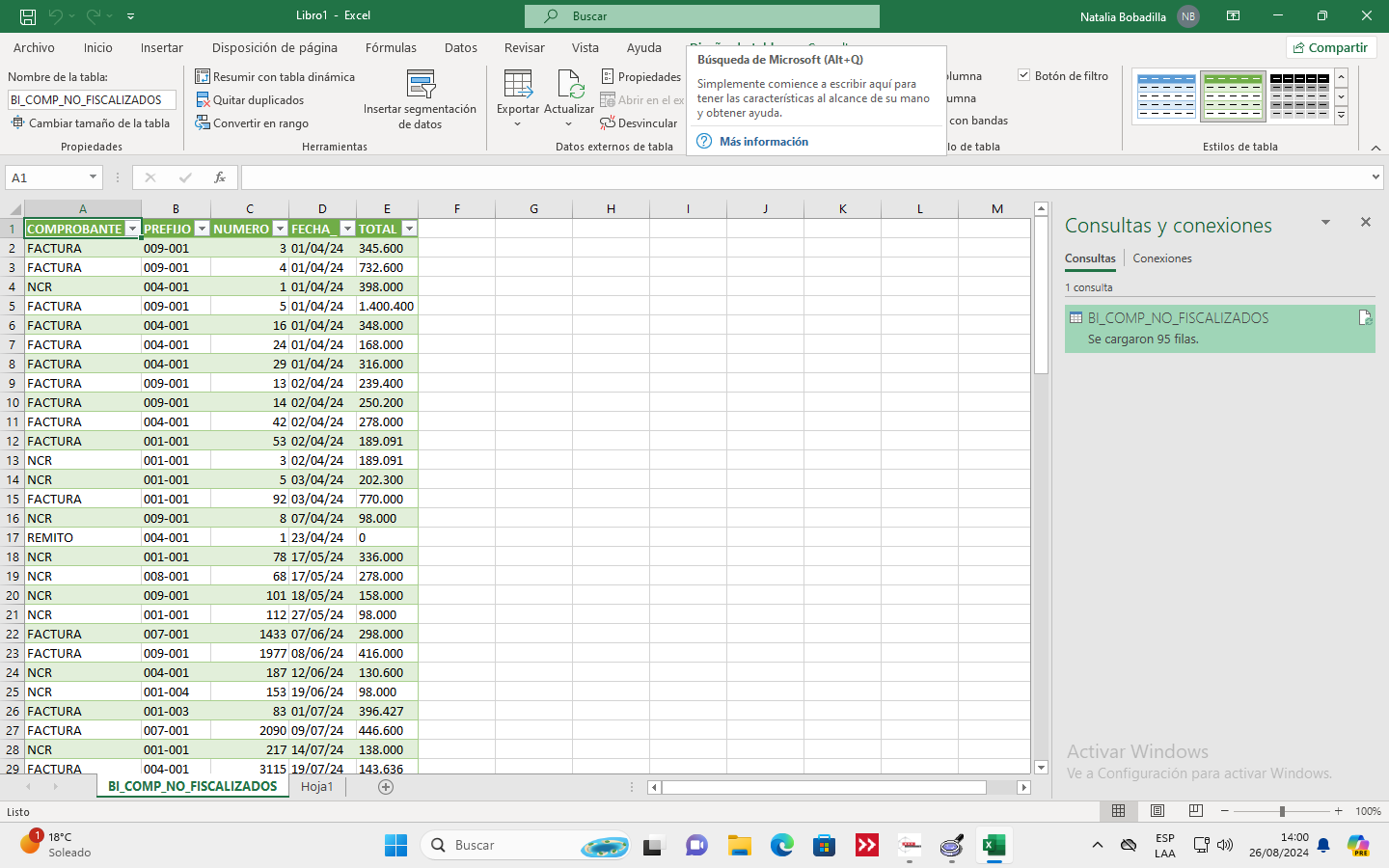Viewport: 1389px width, 868px height.
Task: Click Quitar duplicados tool
Action: point(258,100)
